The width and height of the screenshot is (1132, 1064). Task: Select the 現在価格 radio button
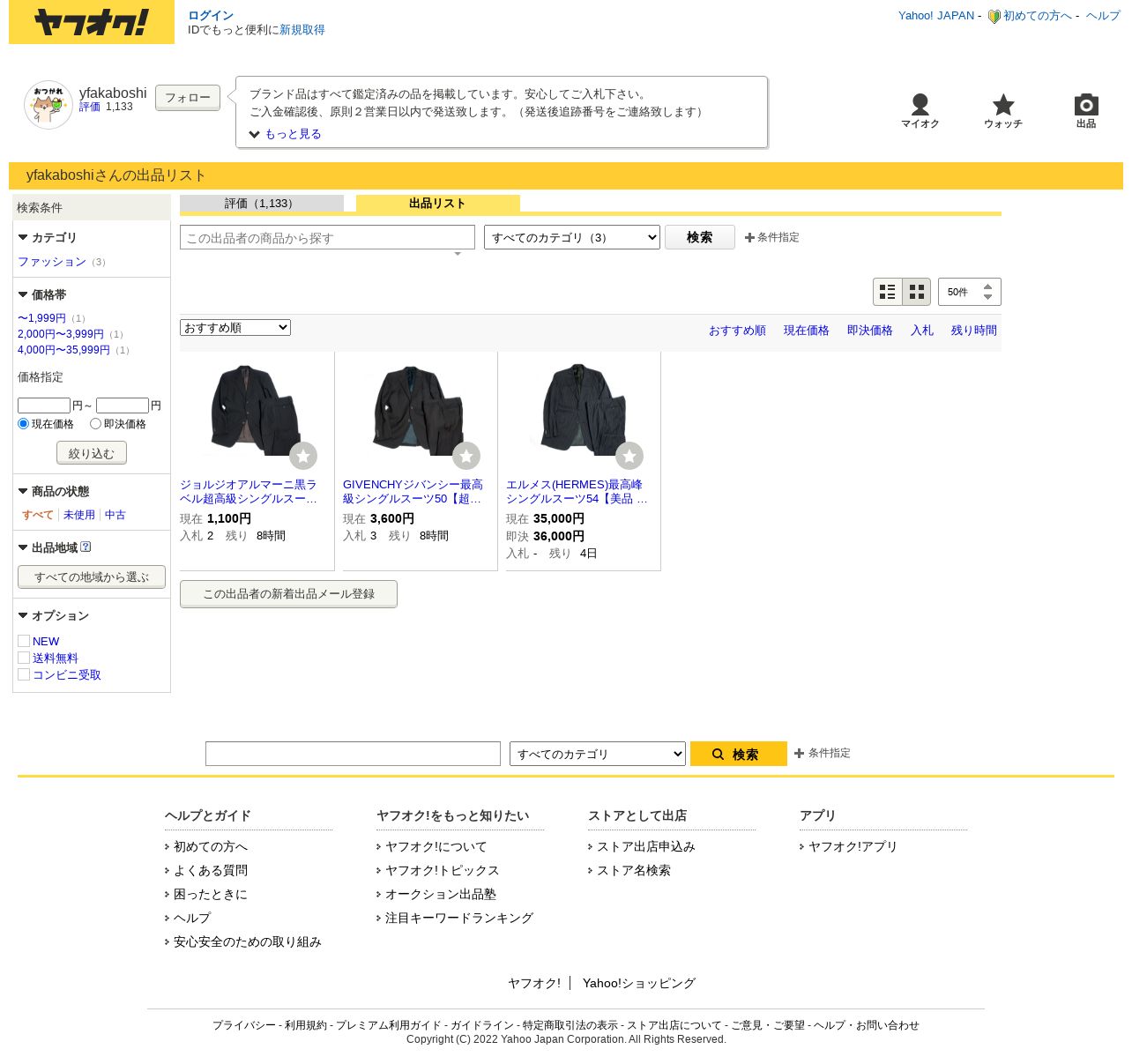click(24, 424)
